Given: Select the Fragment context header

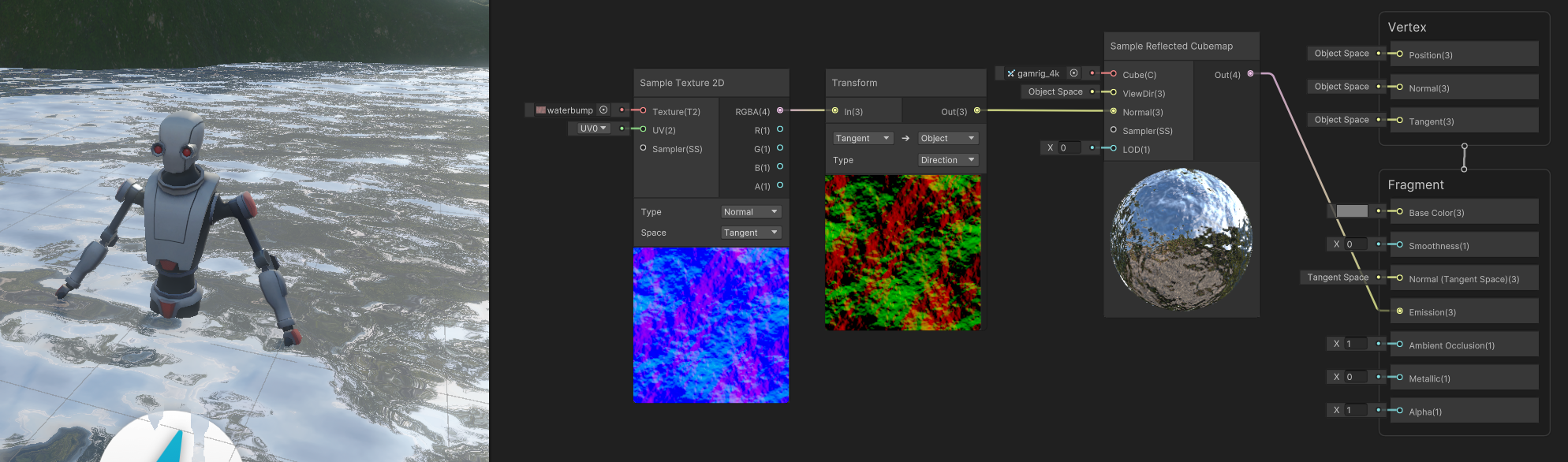Looking at the screenshot, I should tap(1416, 184).
